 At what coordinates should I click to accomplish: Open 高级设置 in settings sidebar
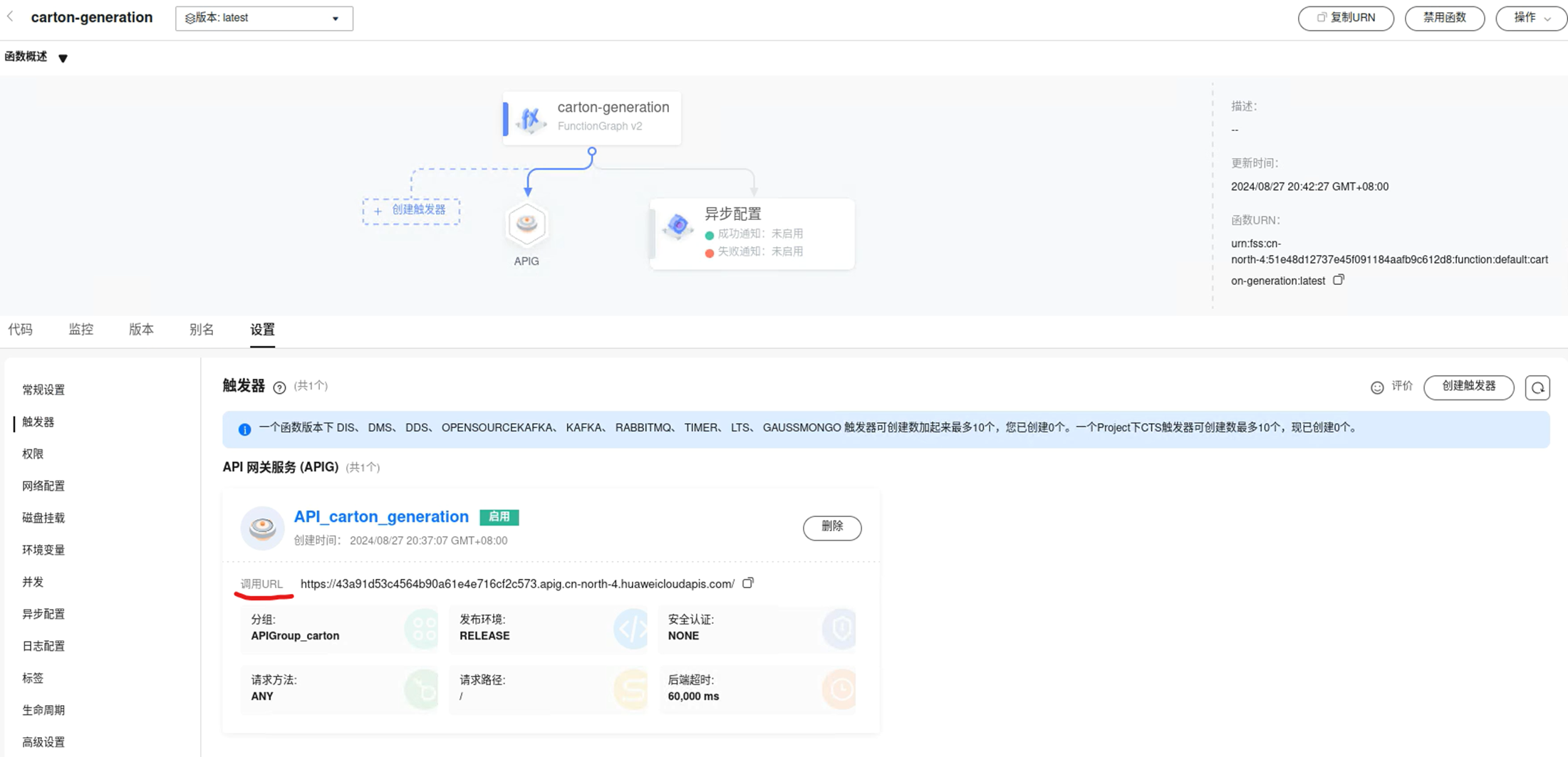tap(43, 742)
